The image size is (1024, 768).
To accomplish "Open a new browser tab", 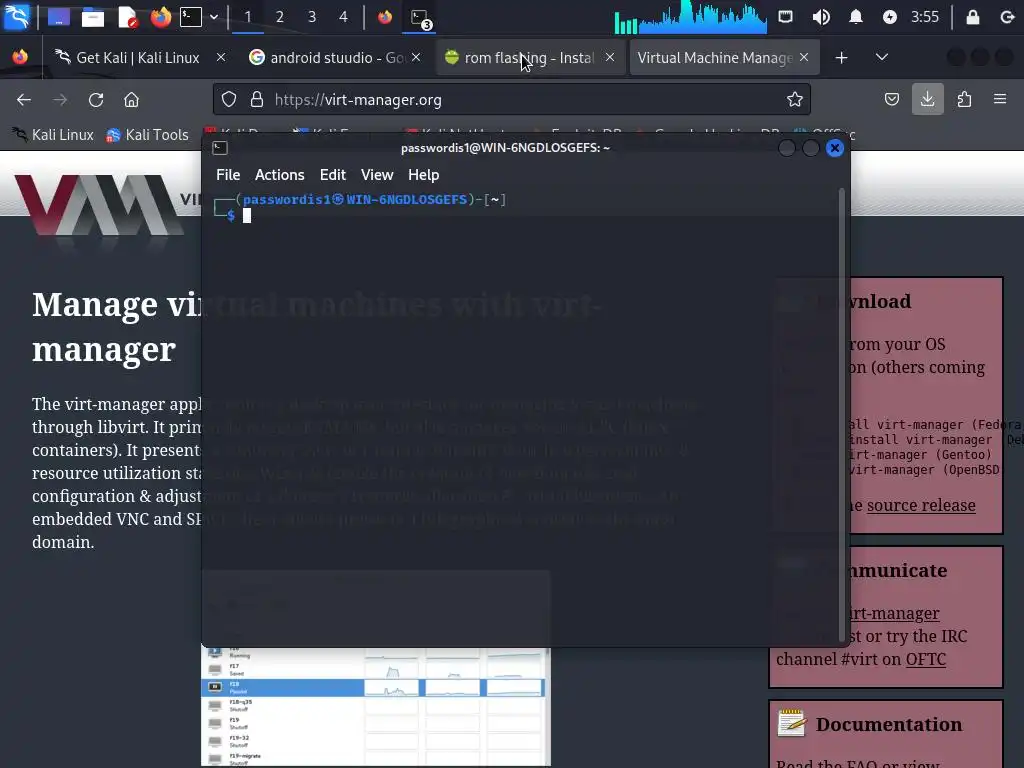I will [x=841, y=57].
